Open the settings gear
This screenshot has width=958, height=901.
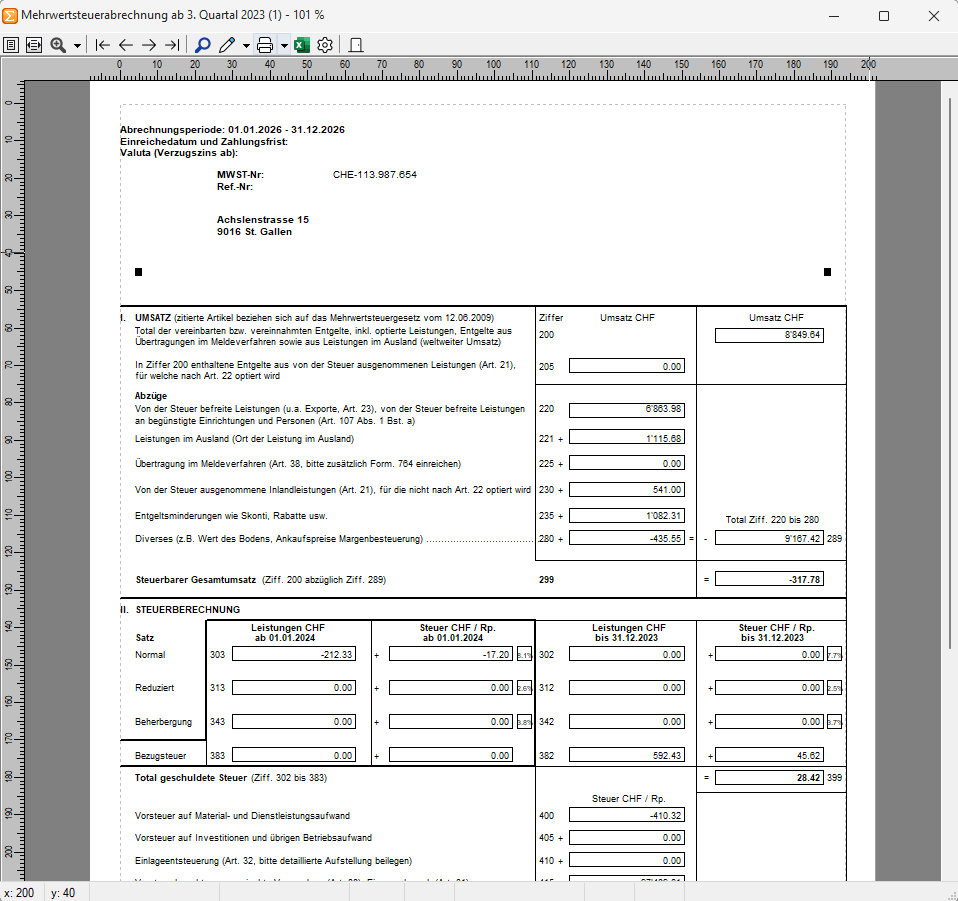325,45
